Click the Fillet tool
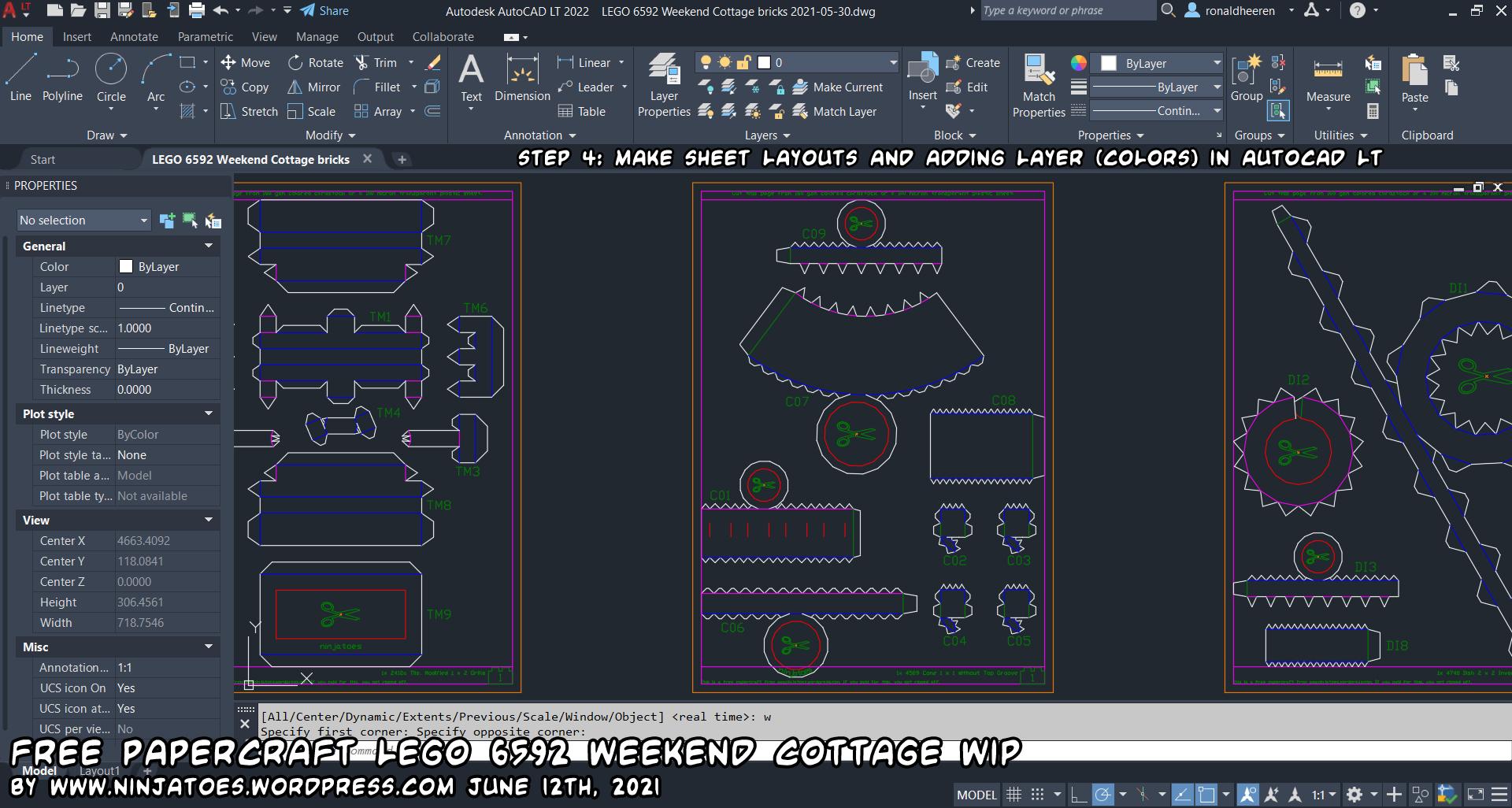 pyautogui.click(x=377, y=87)
